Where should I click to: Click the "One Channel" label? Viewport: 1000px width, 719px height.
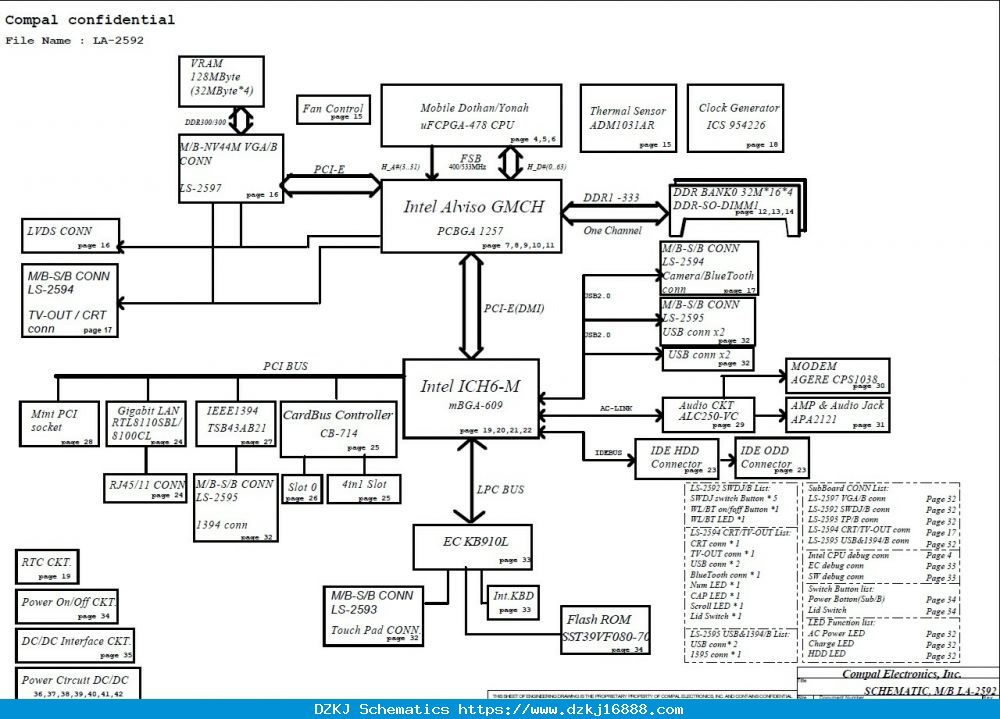(612, 230)
